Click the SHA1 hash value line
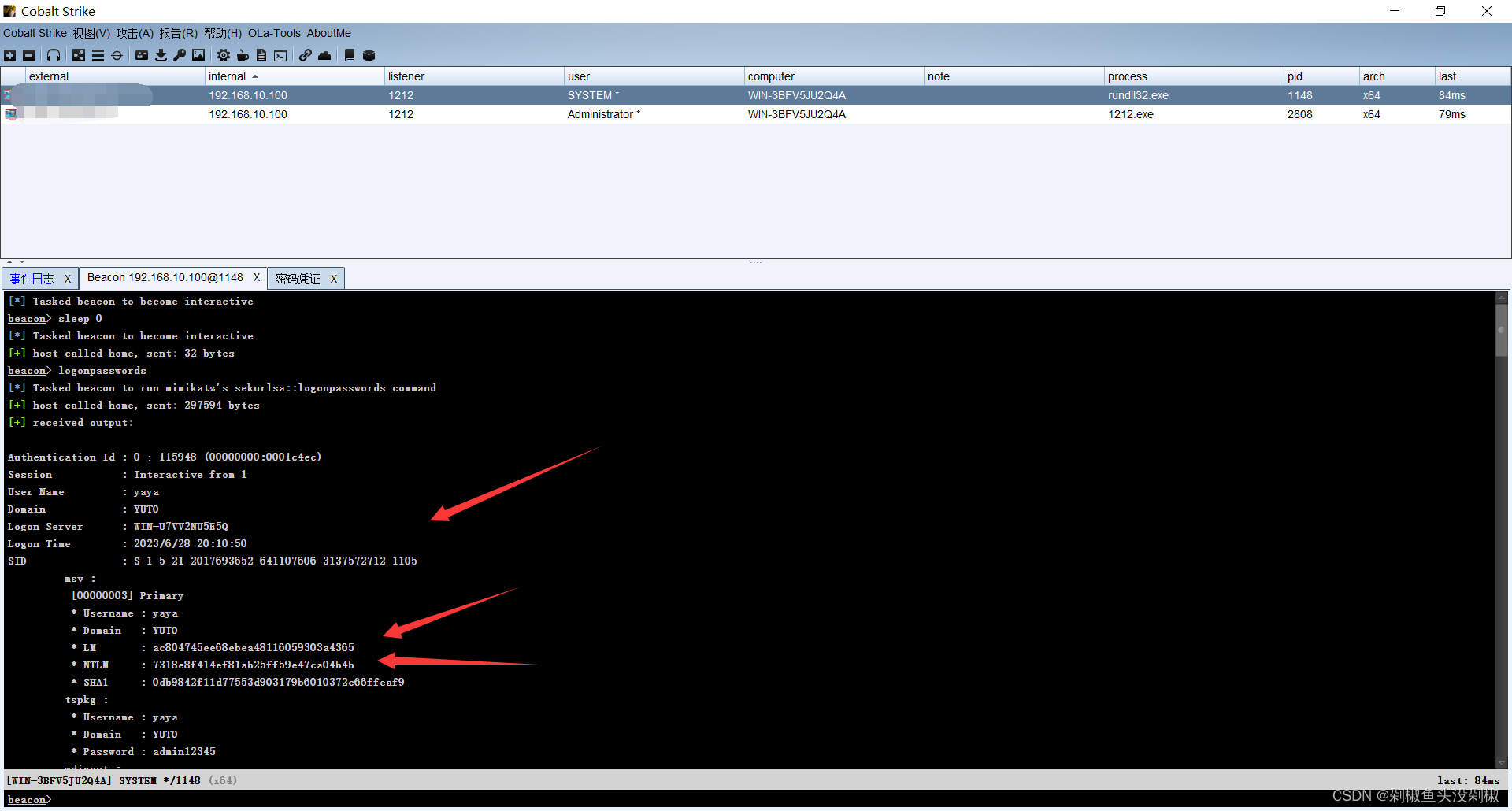Screen dimensions: 1512x811 [238, 683]
